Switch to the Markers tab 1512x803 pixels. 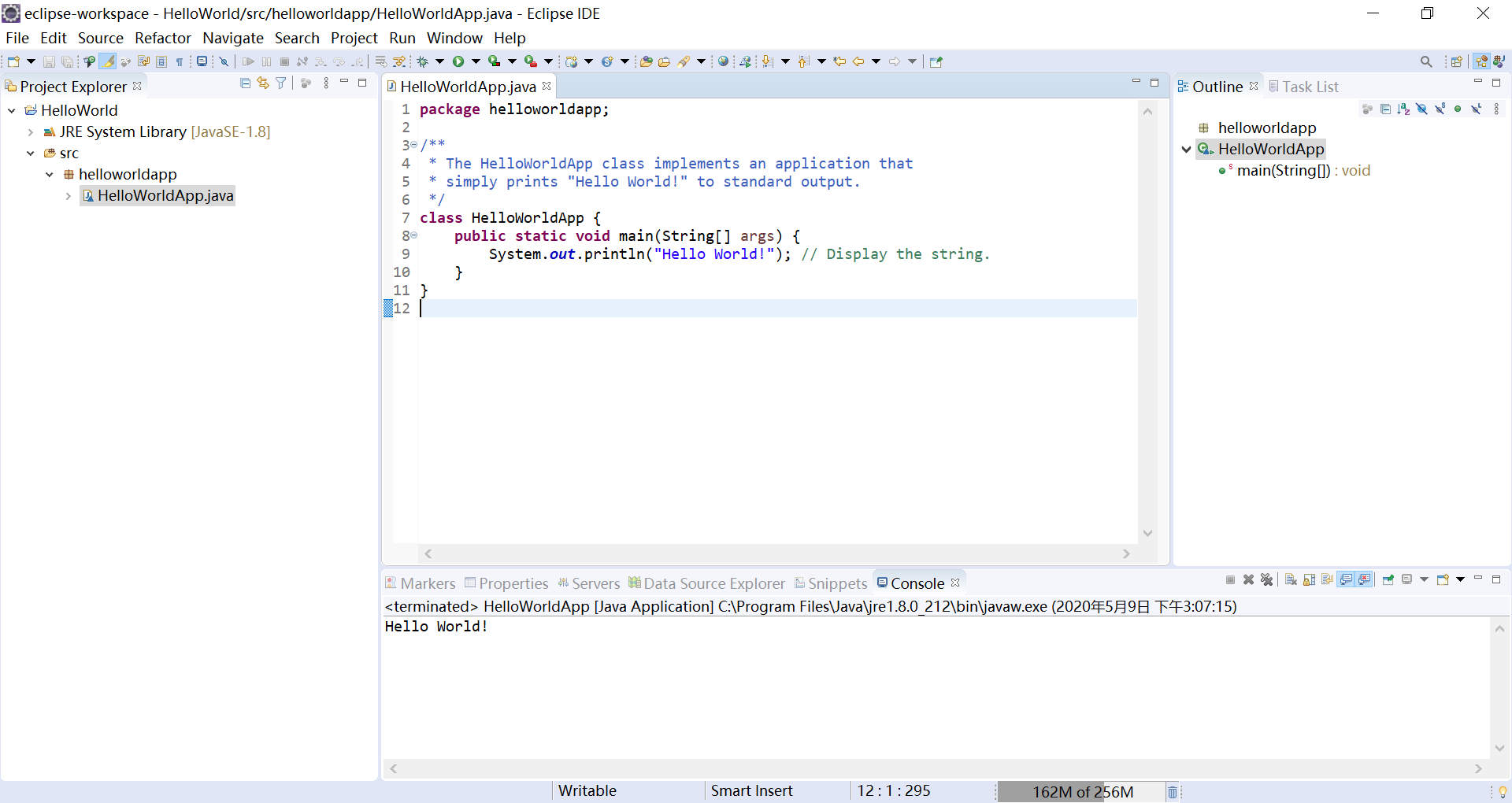tap(421, 583)
